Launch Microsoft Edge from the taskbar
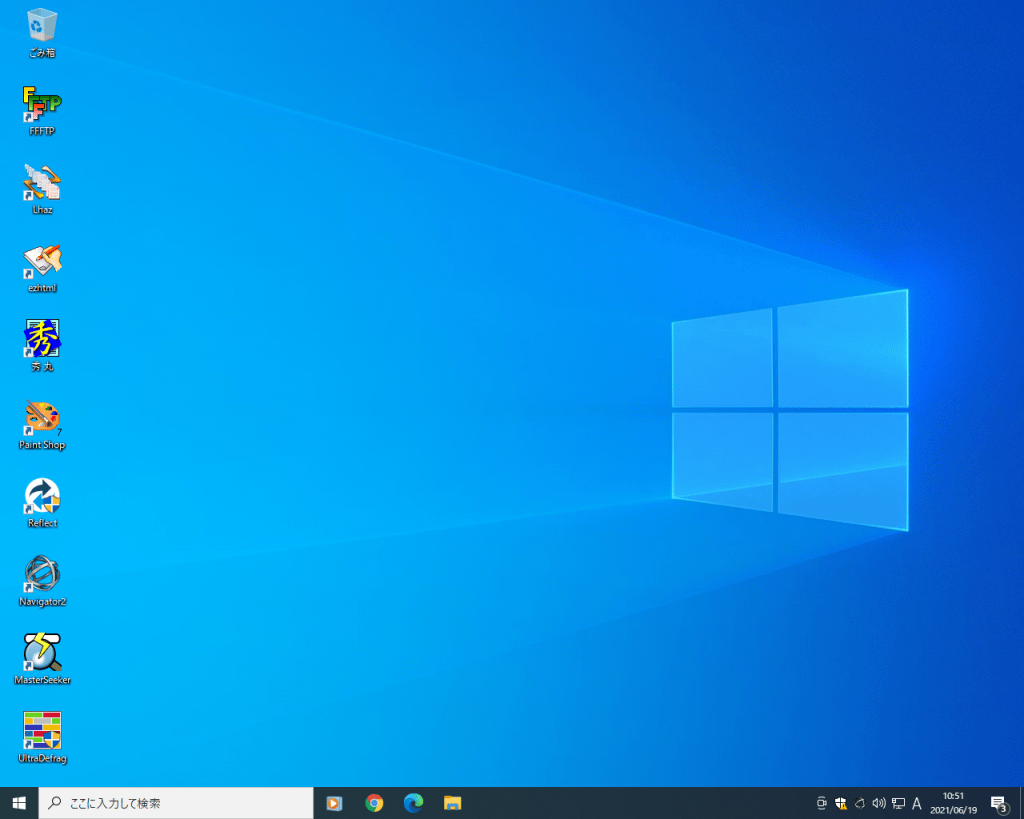 point(413,803)
